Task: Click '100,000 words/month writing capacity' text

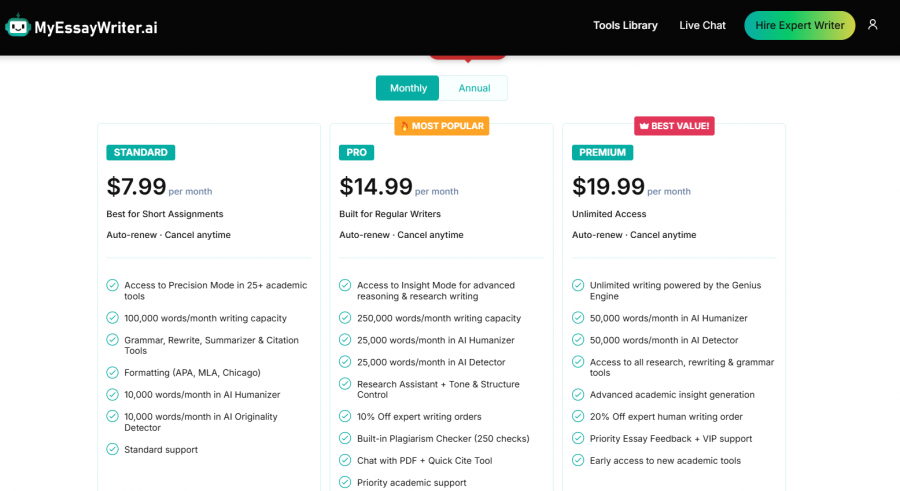Action: tap(205, 318)
